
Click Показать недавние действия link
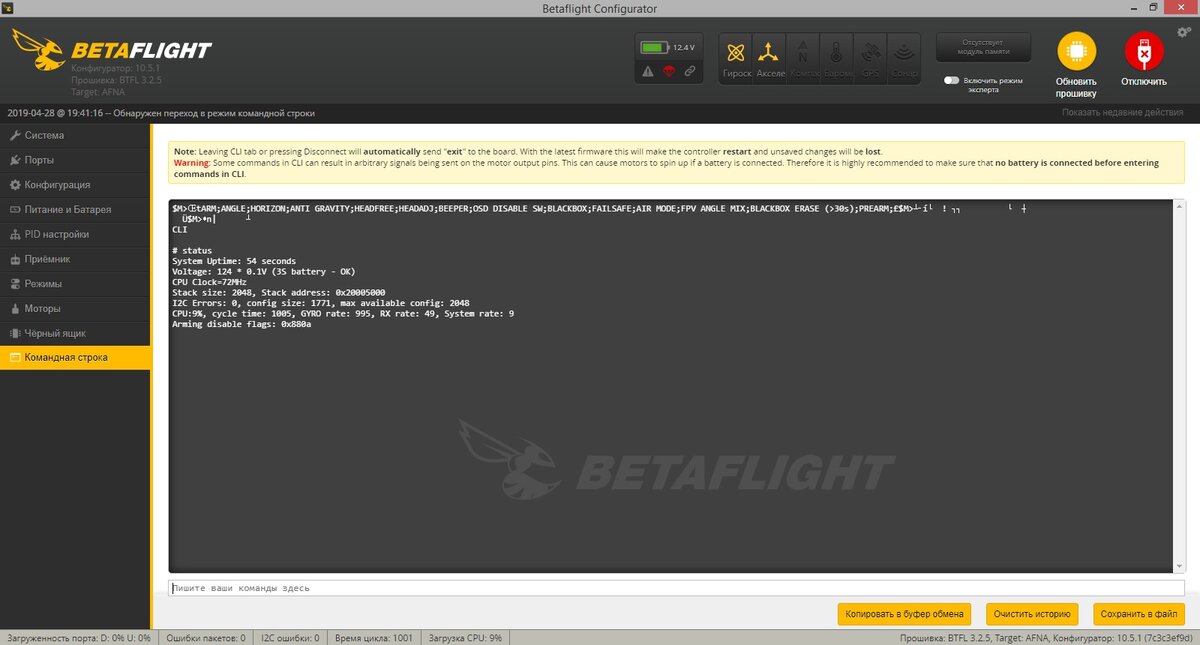click(x=1122, y=113)
